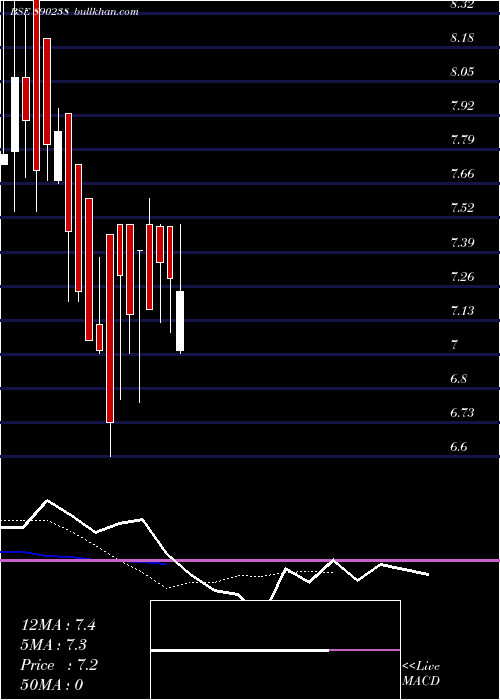Click the 7 price axis label
Viewport: 500px width, 700px height.
455,344
